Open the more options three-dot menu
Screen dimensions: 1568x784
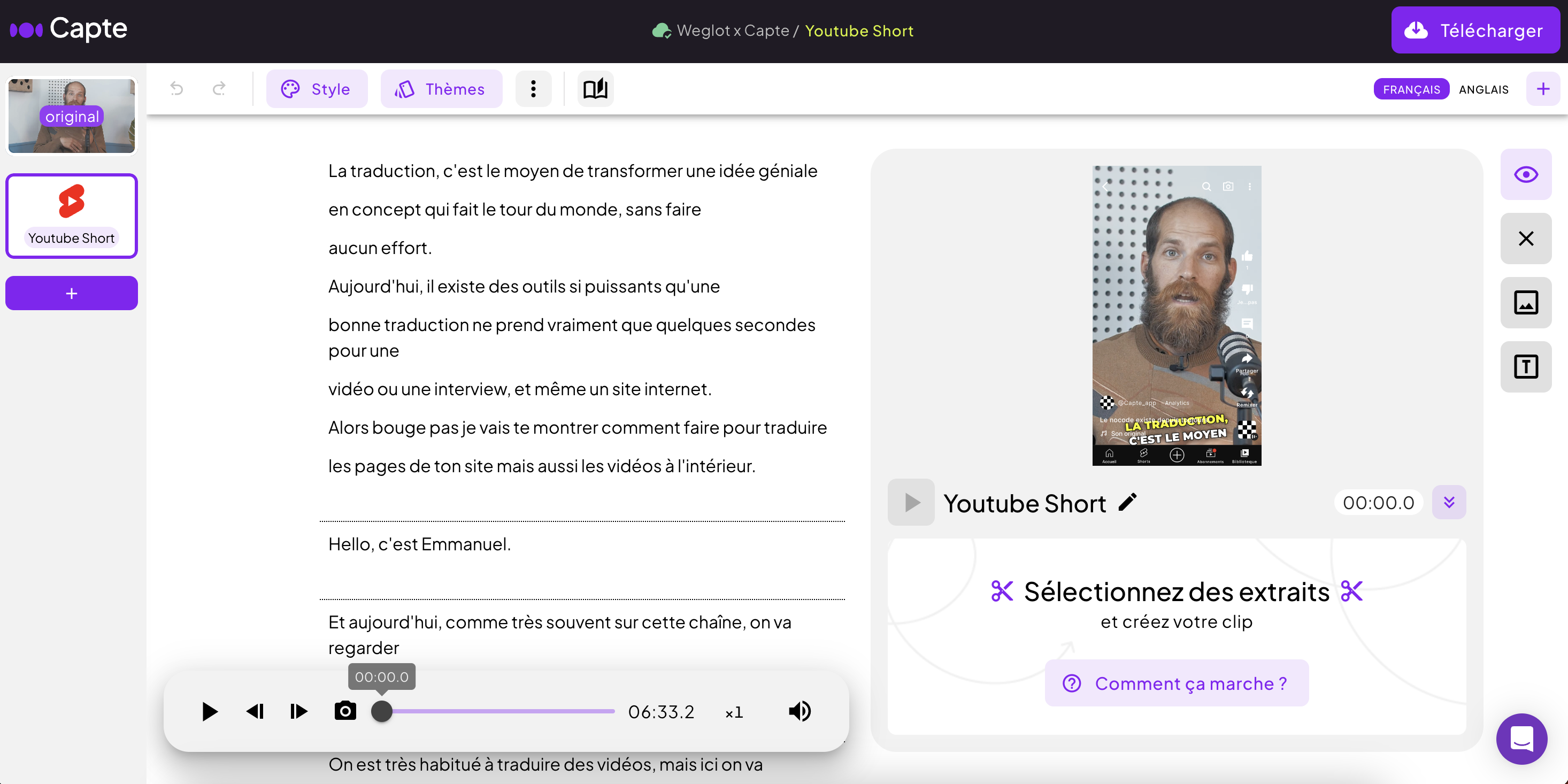[533, 88]
